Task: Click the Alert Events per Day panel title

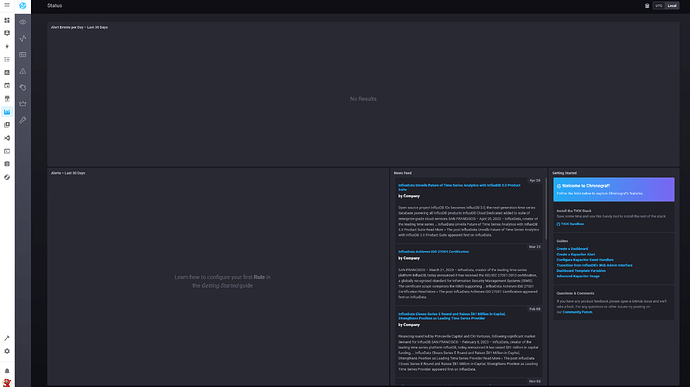Action: tap(79, 27)
